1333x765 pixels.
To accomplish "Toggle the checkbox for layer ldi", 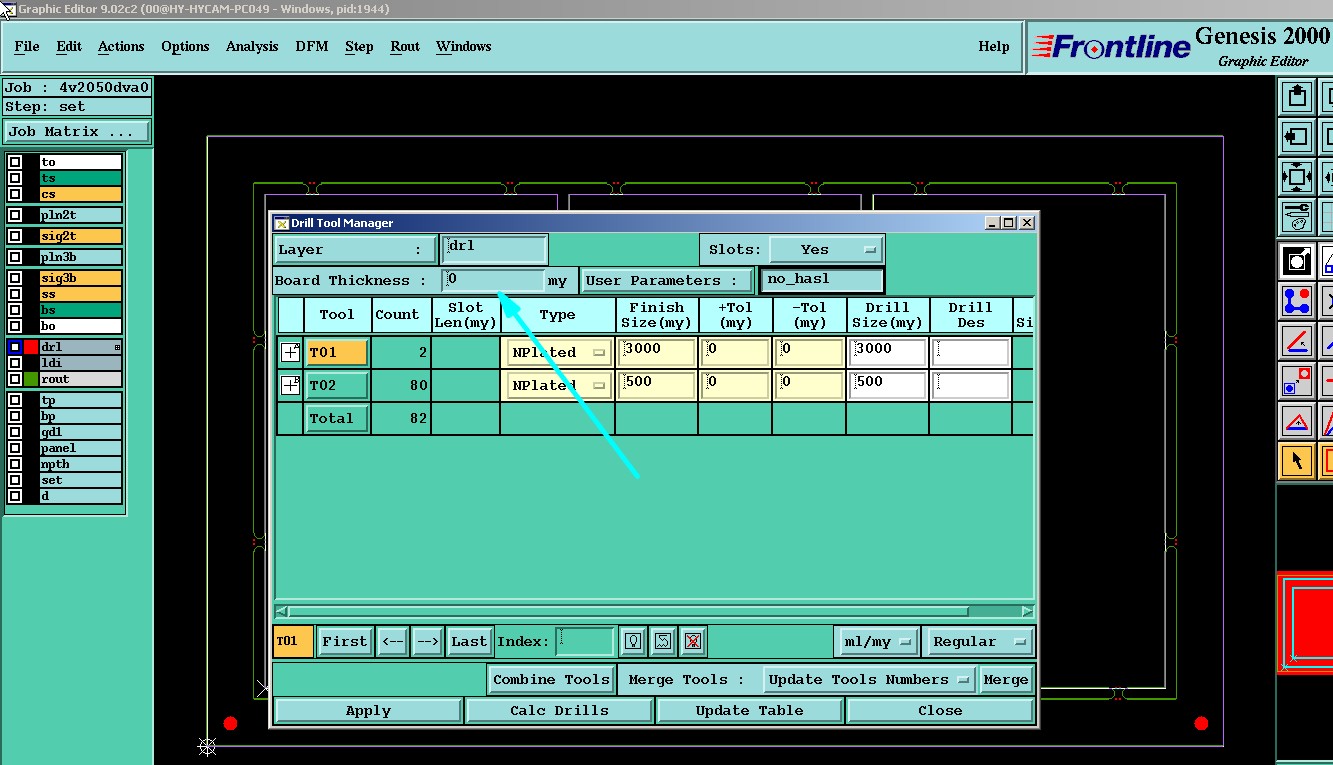I will (x=15, y=363).
